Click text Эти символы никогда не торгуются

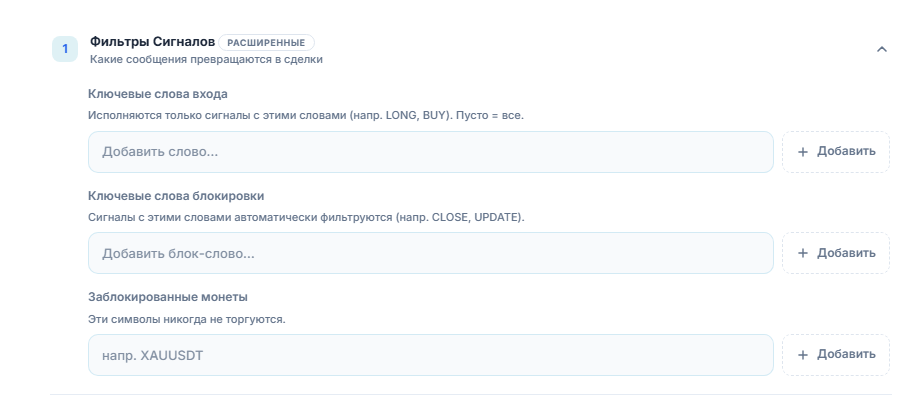(186, 319)
